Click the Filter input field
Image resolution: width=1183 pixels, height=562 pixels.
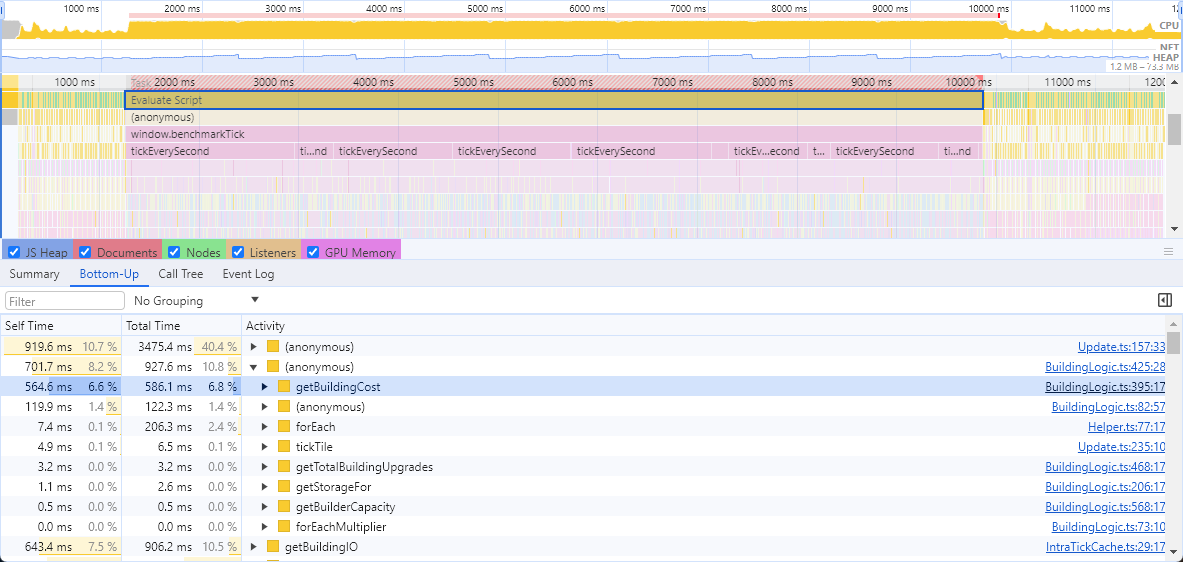(65, 301)
